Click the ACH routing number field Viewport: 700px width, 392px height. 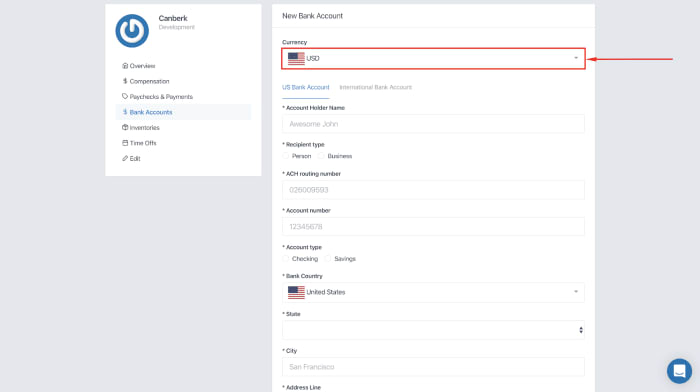pyautogui.click(x=433, y=190)
